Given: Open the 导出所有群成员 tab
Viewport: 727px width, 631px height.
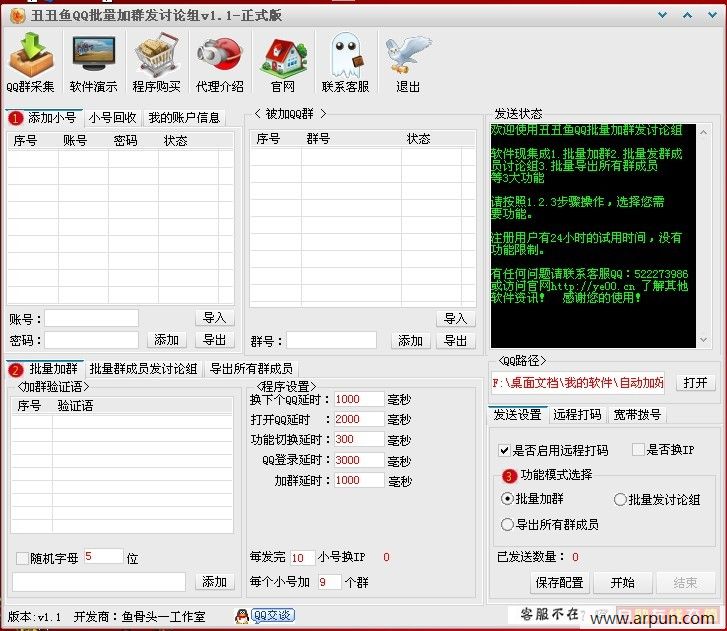Looking at the screenshot, I should 251,369.
